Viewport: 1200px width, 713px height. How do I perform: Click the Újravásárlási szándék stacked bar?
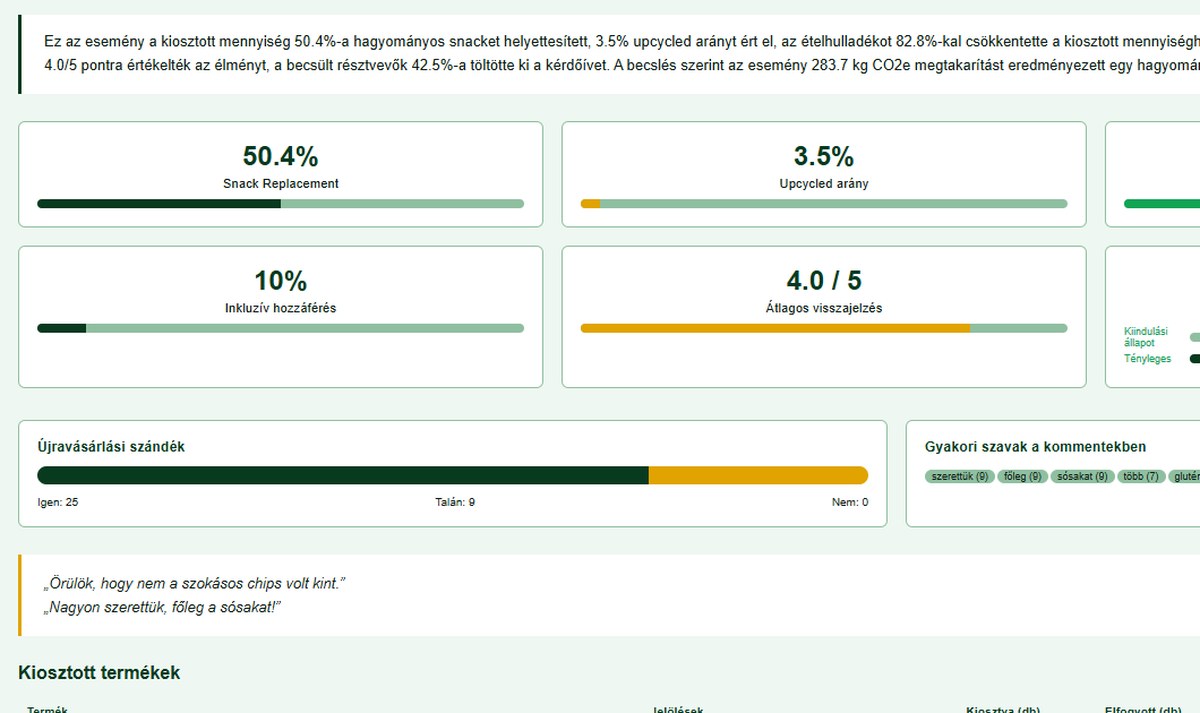click(452, 475)
